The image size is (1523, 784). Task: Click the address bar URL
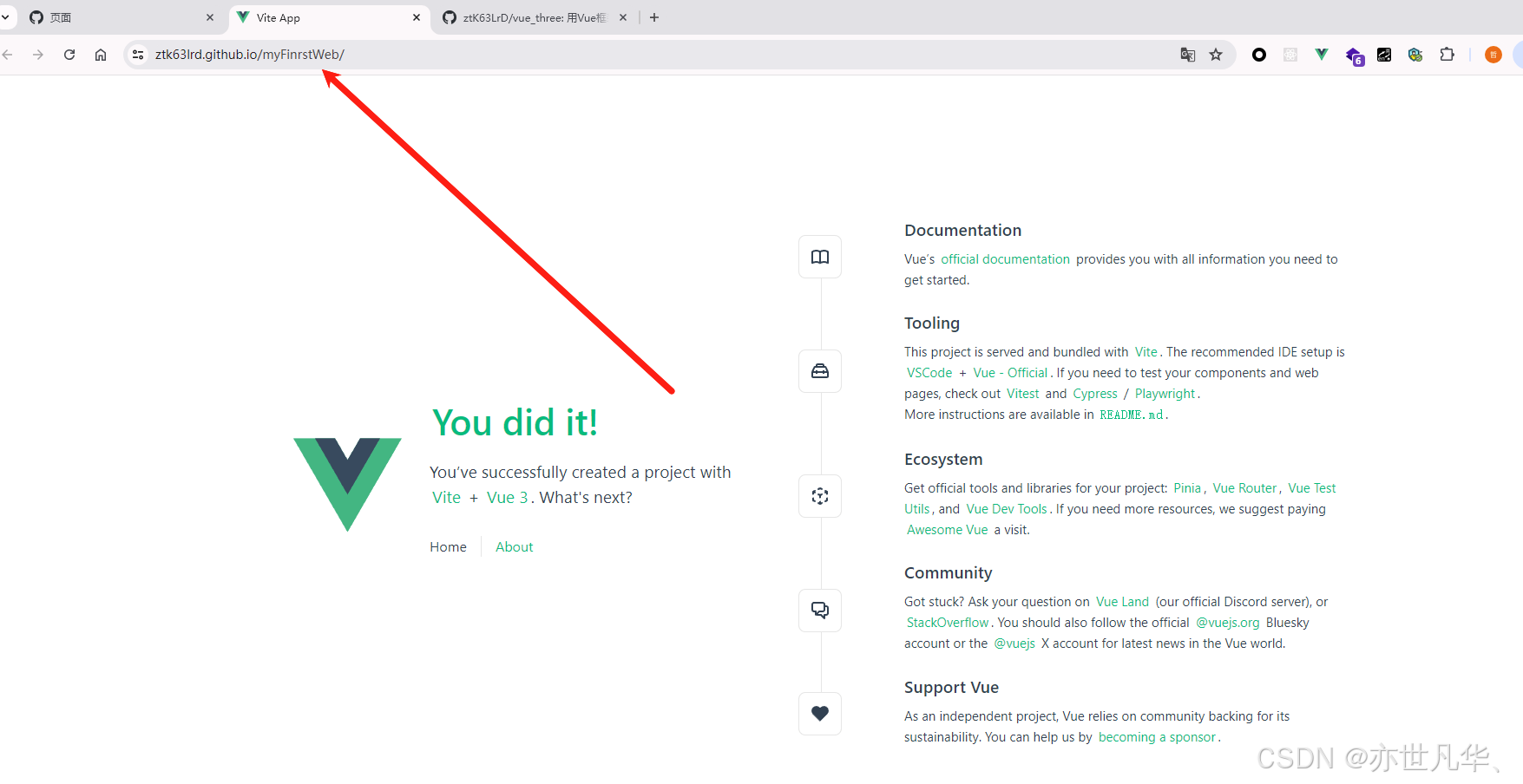pyautogui.click(x=250, y=55)
